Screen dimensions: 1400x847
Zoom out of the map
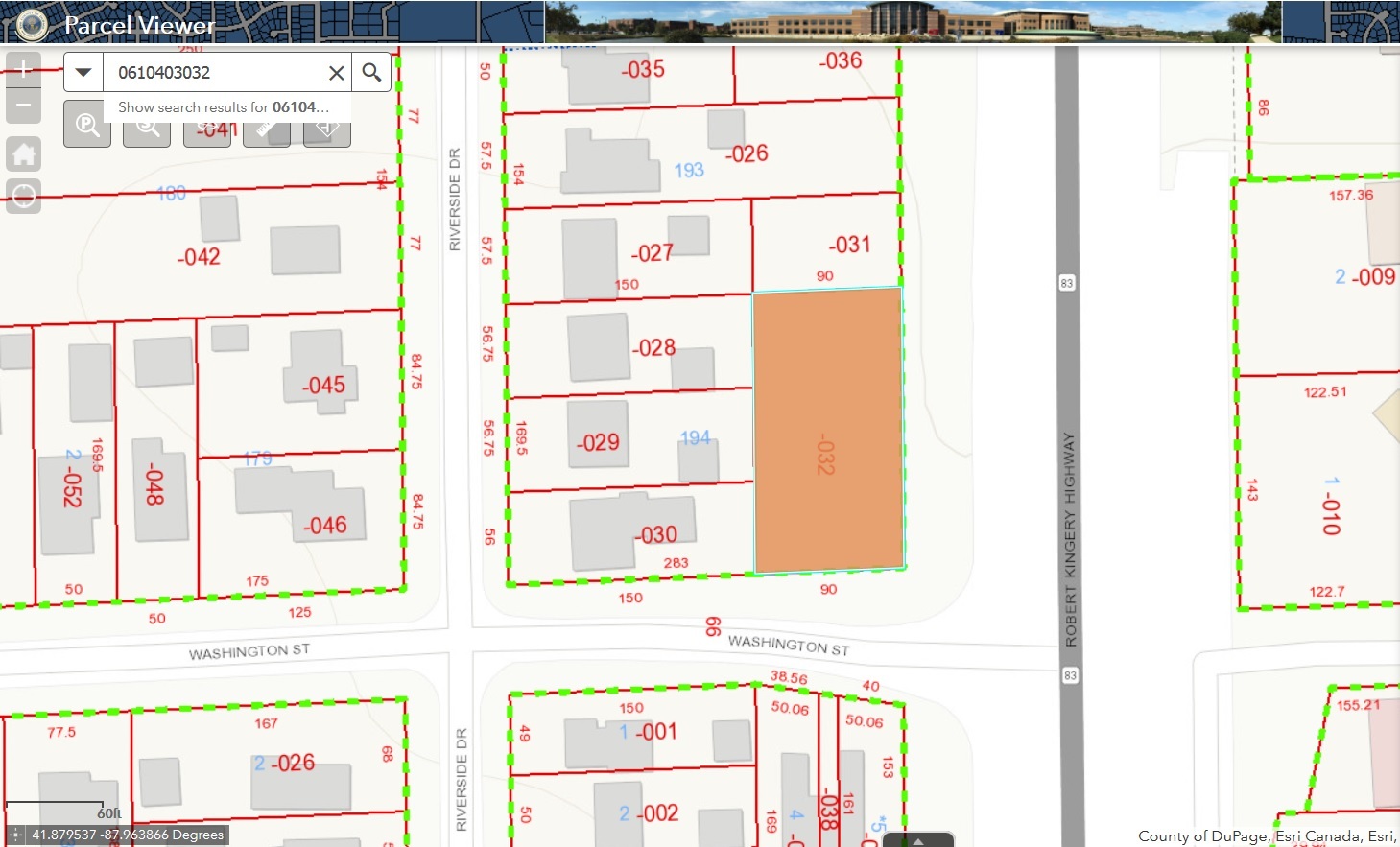point(23,106)
